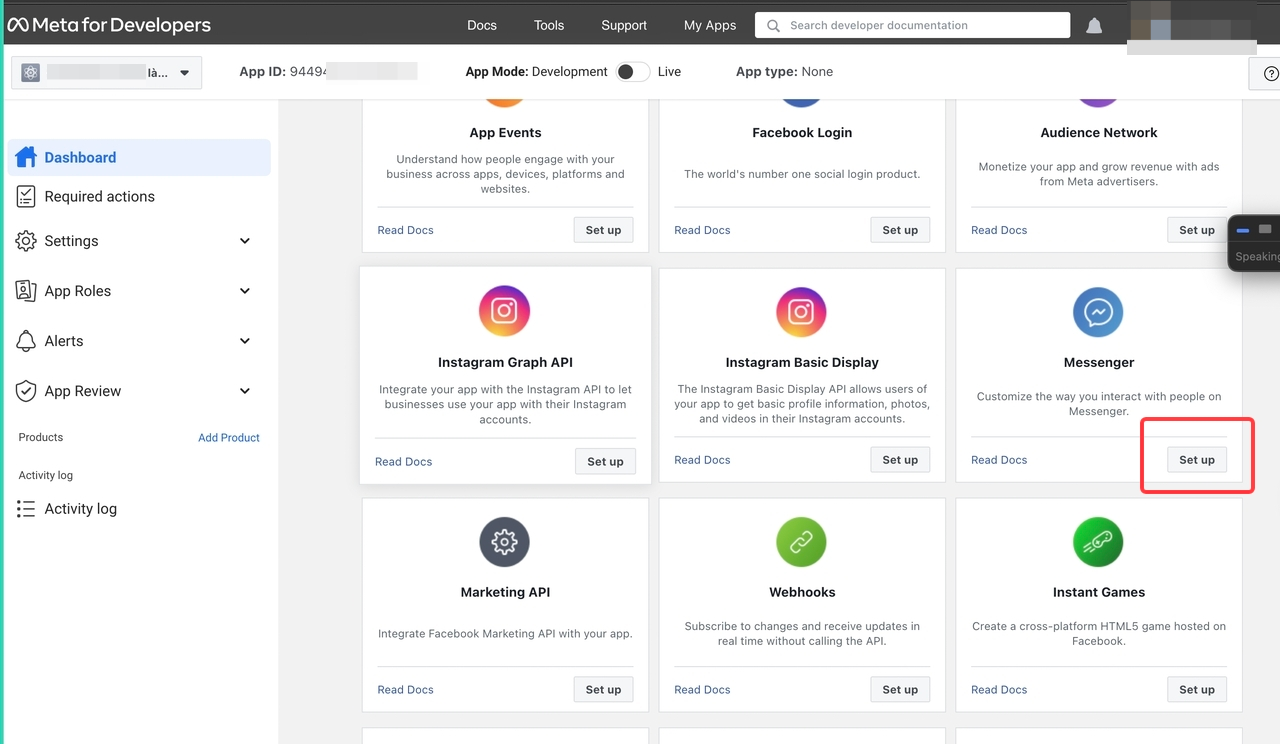Click the search magnifier icon
This screenshot has width=1280, height=744.
click(773, 25)
